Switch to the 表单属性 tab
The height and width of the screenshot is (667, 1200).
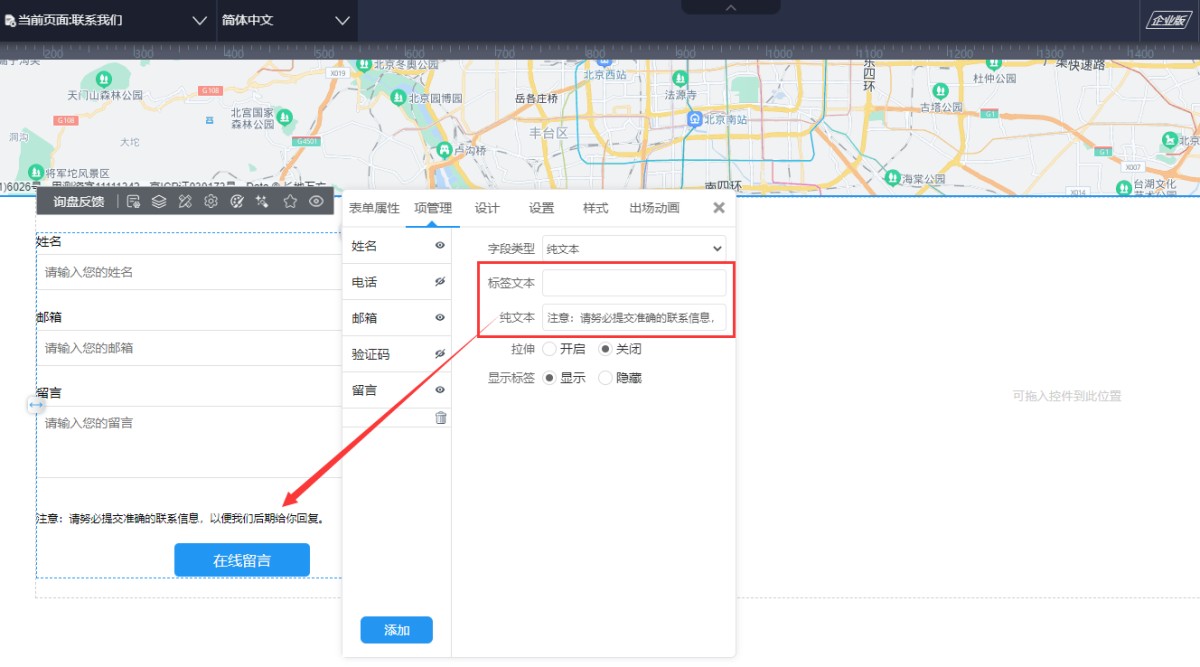point(374,208)
